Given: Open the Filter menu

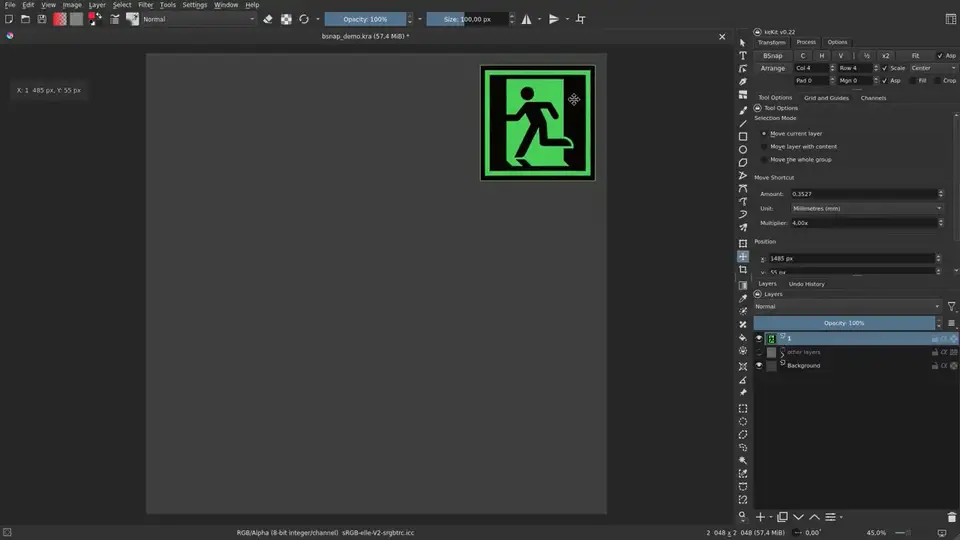Looking at the screenshot, I should click(x=145, y=4).
